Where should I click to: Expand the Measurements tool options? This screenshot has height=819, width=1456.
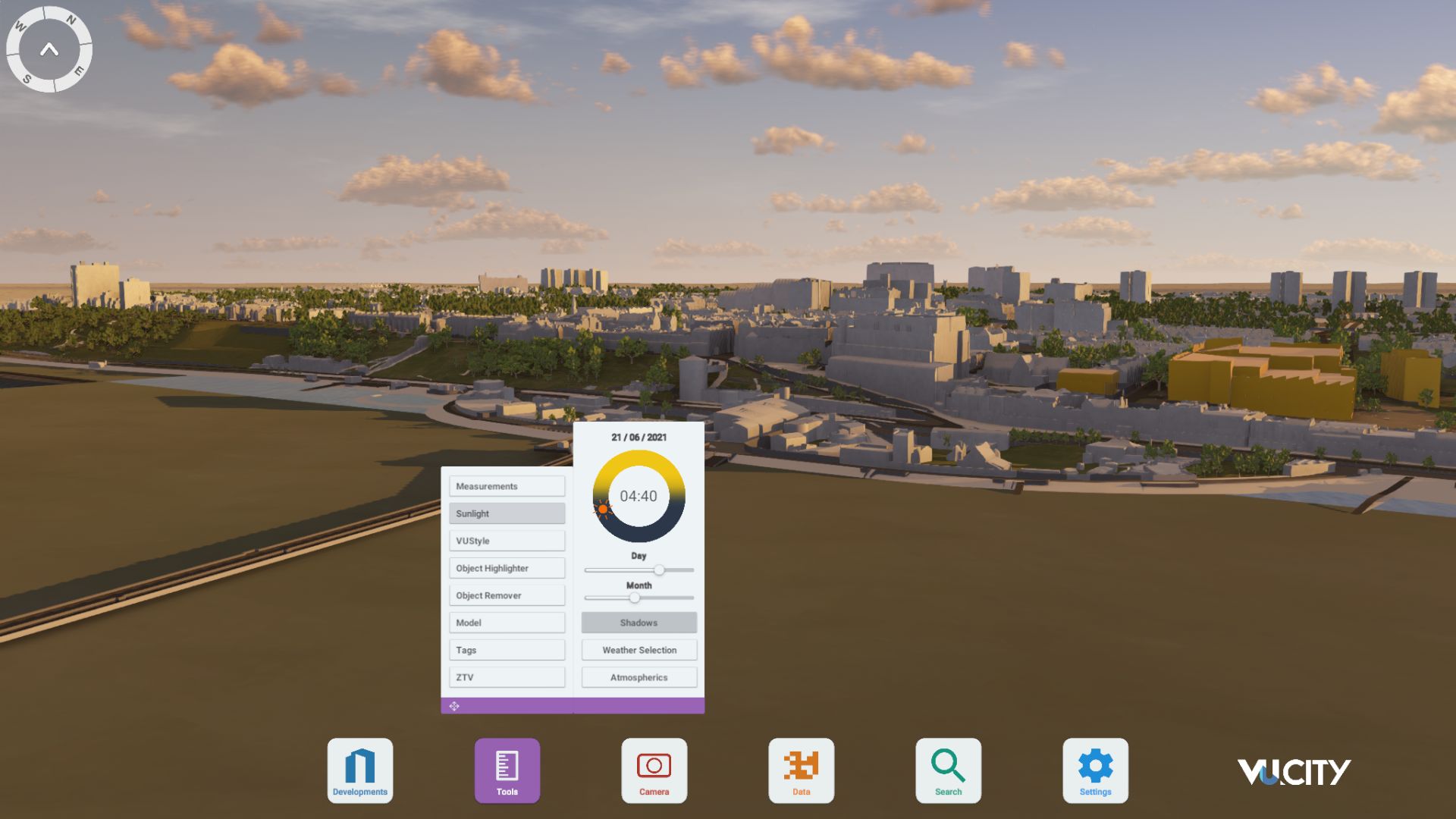click(507, 486)
